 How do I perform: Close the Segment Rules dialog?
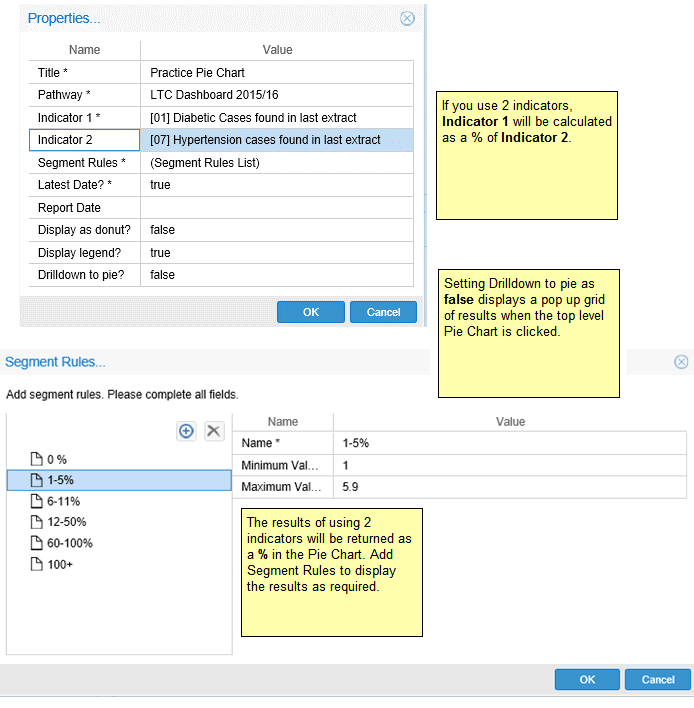681,362
